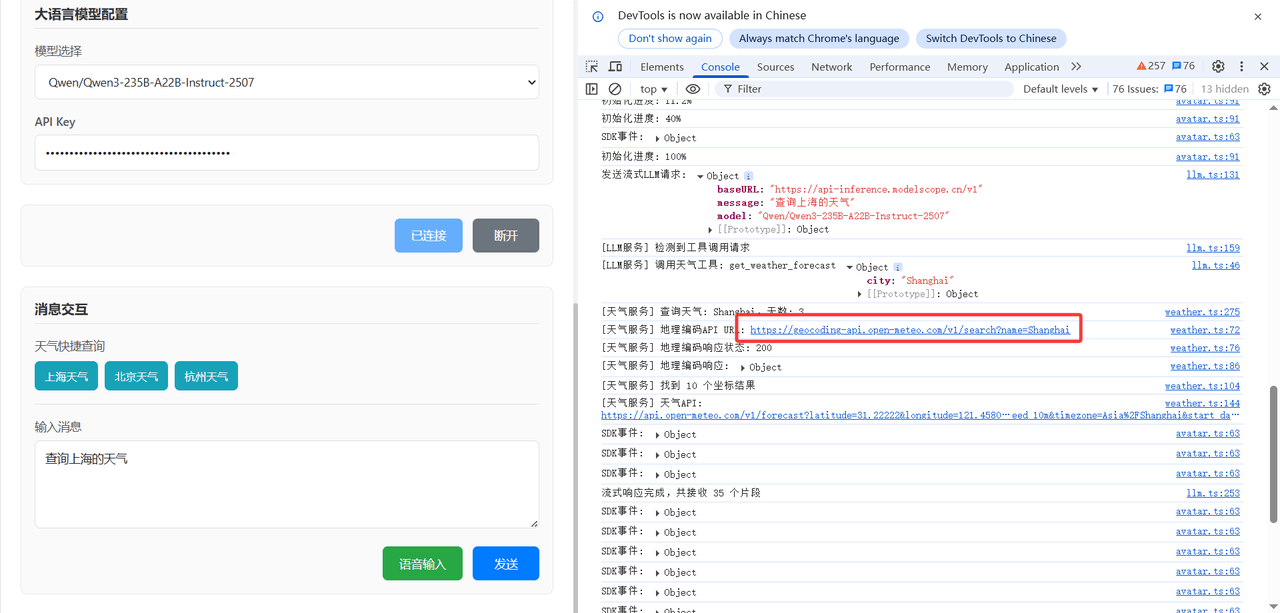Image resolution: width=1280 pixels, height=613 pixels.
Task: Click Always match Chrome's language
Action: (x=819, y=39)
